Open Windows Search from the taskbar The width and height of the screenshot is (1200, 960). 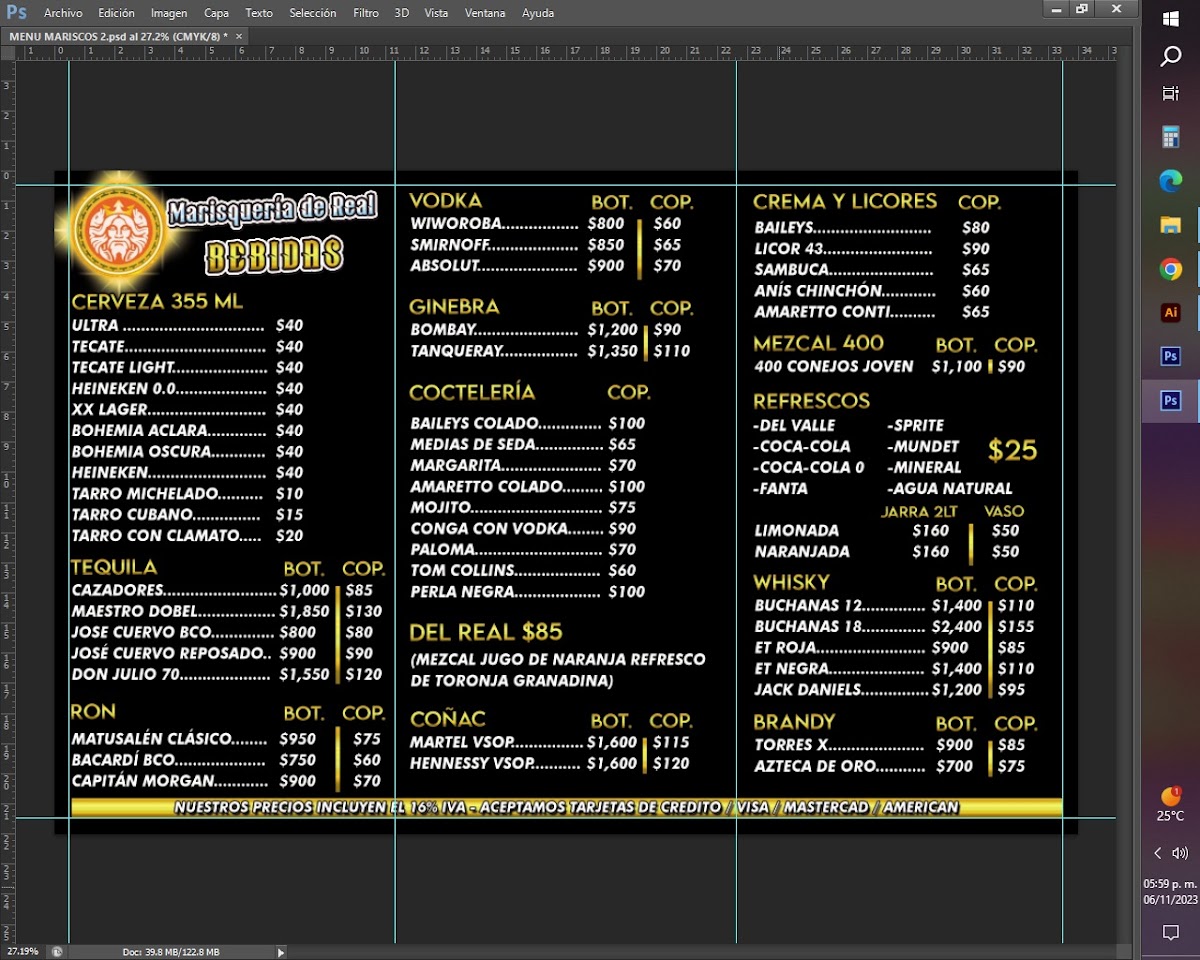pos(1171,56)
